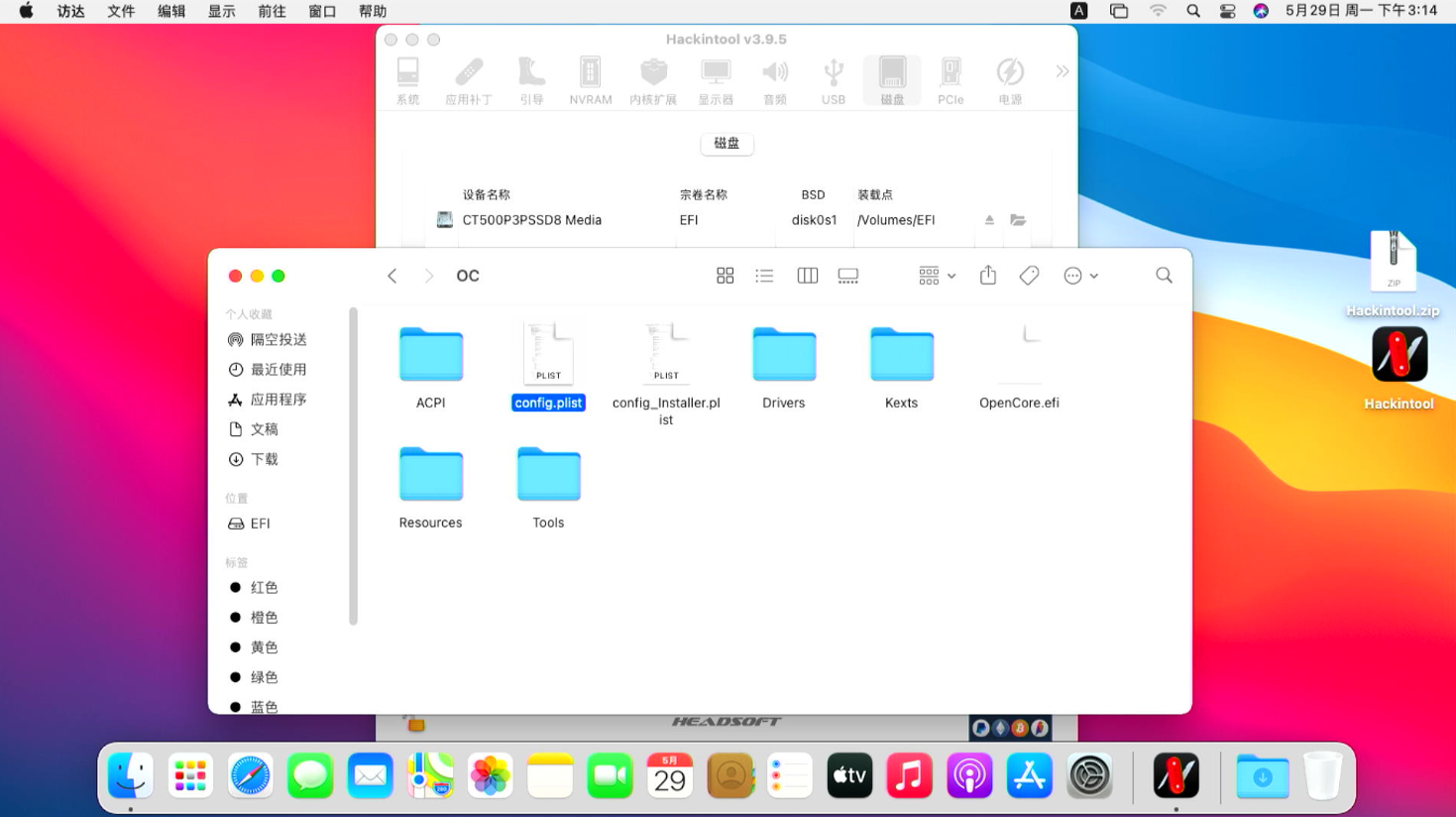Open the File (文件) menu

tap(121, 11)
